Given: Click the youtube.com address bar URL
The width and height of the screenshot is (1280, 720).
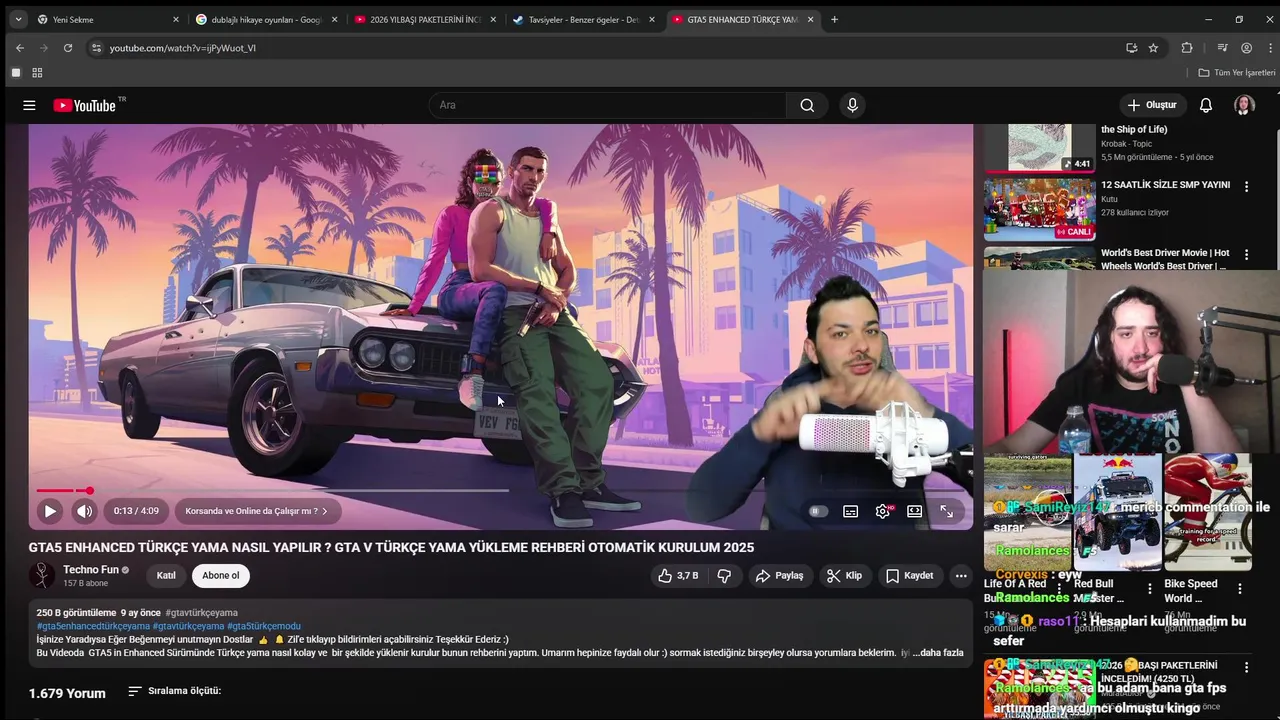Looking at the screenshot, I should (182, 48).
